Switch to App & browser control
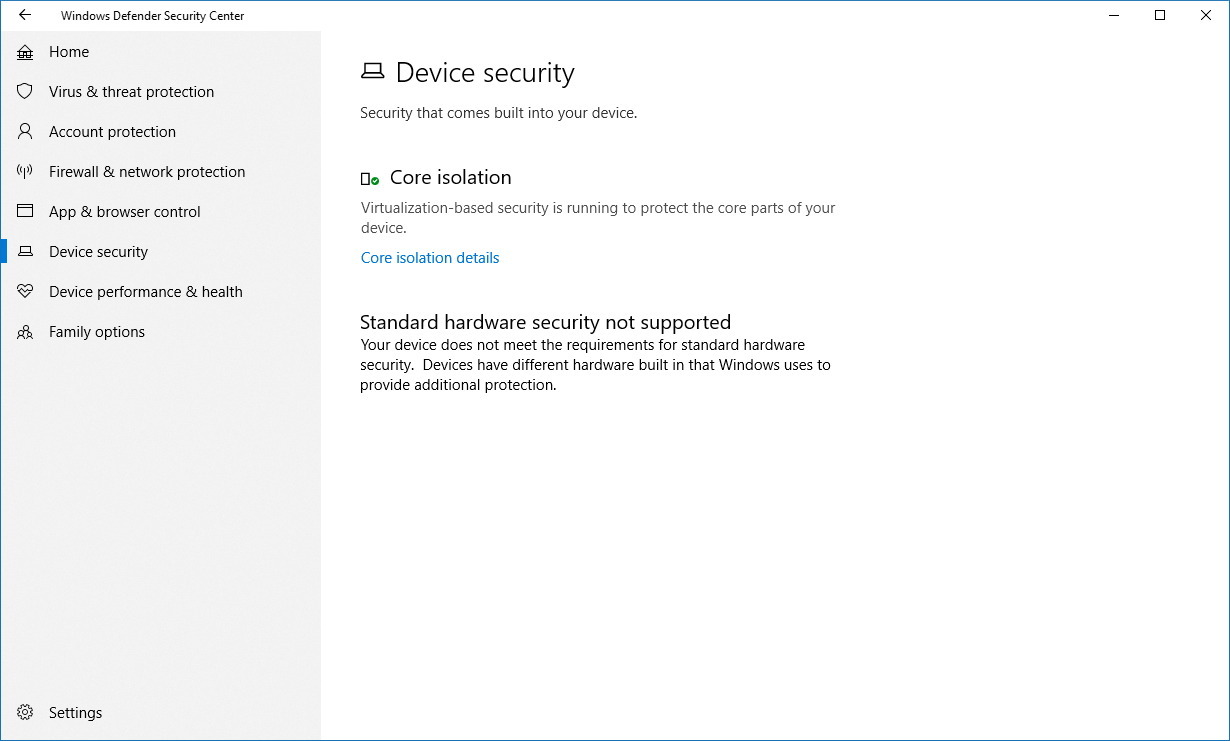Image resolution: width=1230 pixels, height=741 pixels. click(x=125, y=212)
